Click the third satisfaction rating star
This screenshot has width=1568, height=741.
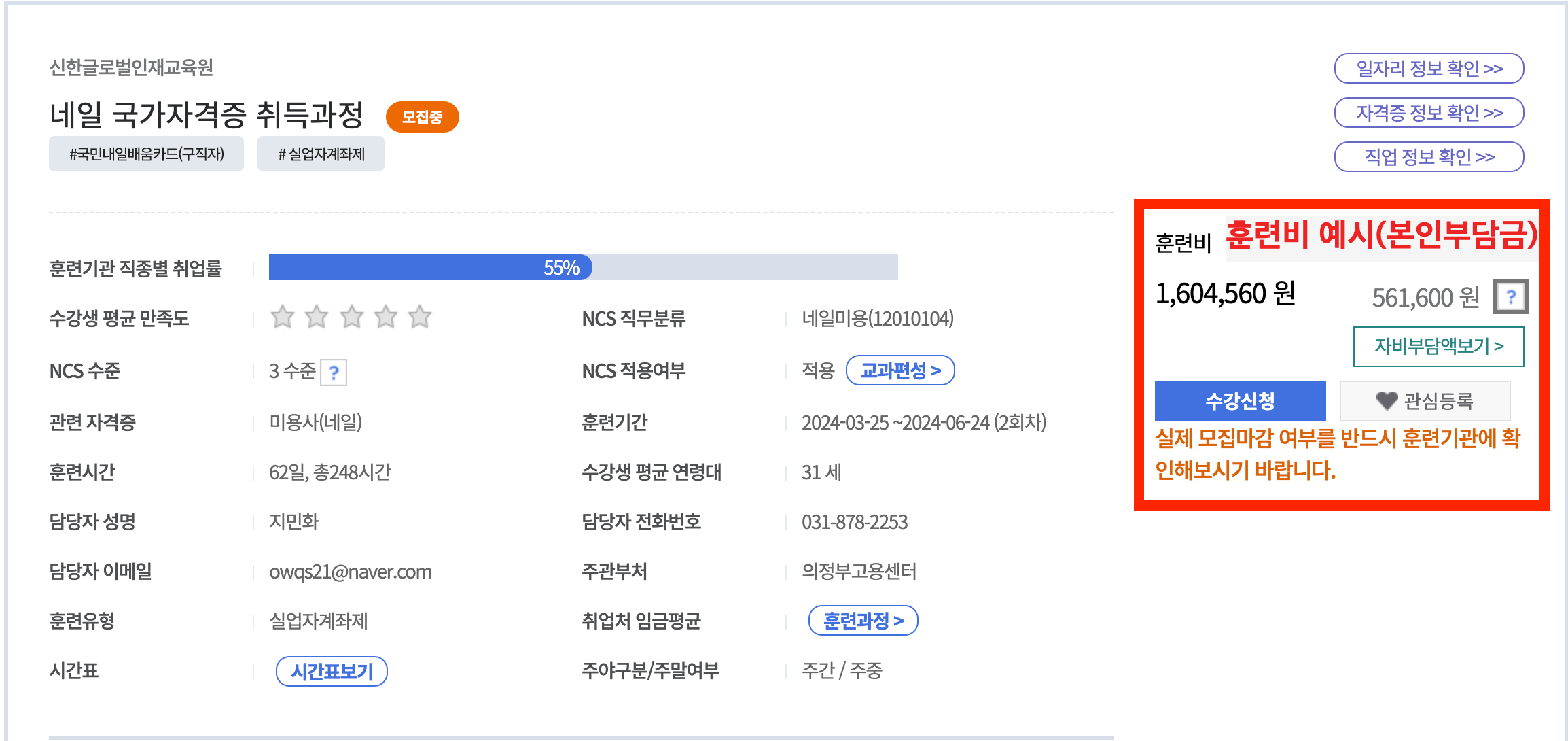point(351,317)
